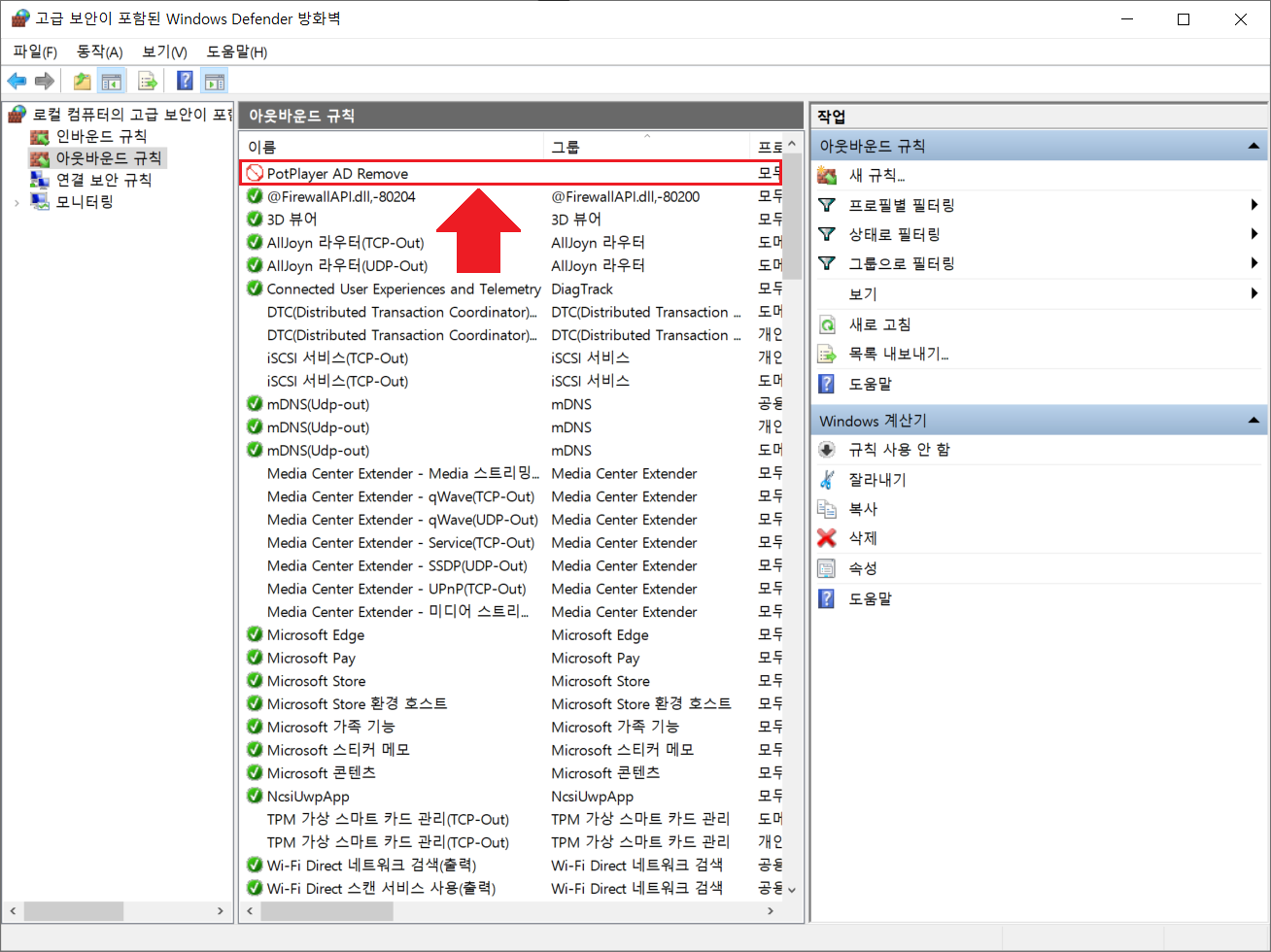
Task: Select the Connected User Experiences and Telemetry rule
Action: (x=511, y=289)
